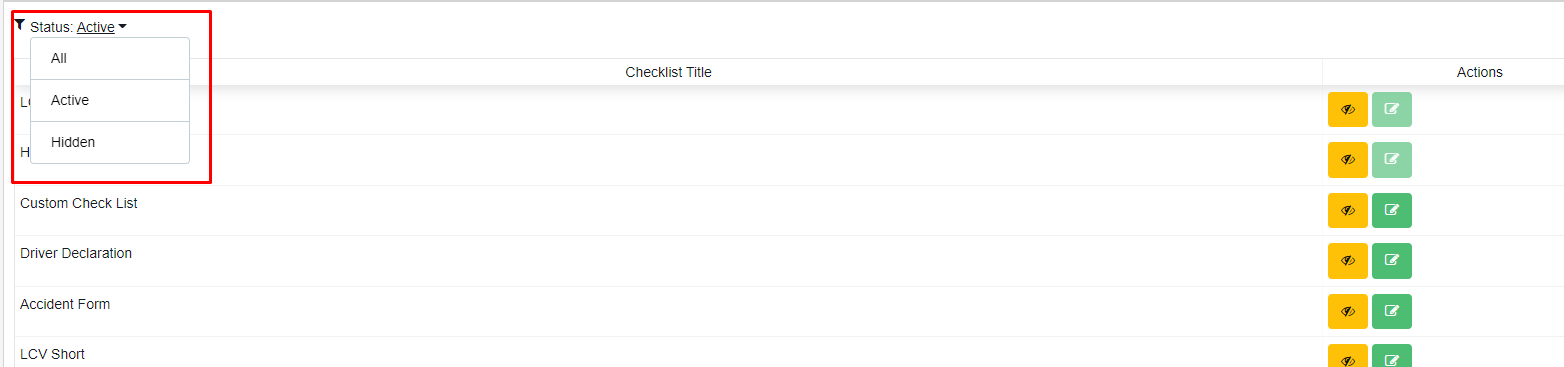Pick Hidden in status filter list
The height and width of the screenshot is (367, 1564).
pos(110,143)
